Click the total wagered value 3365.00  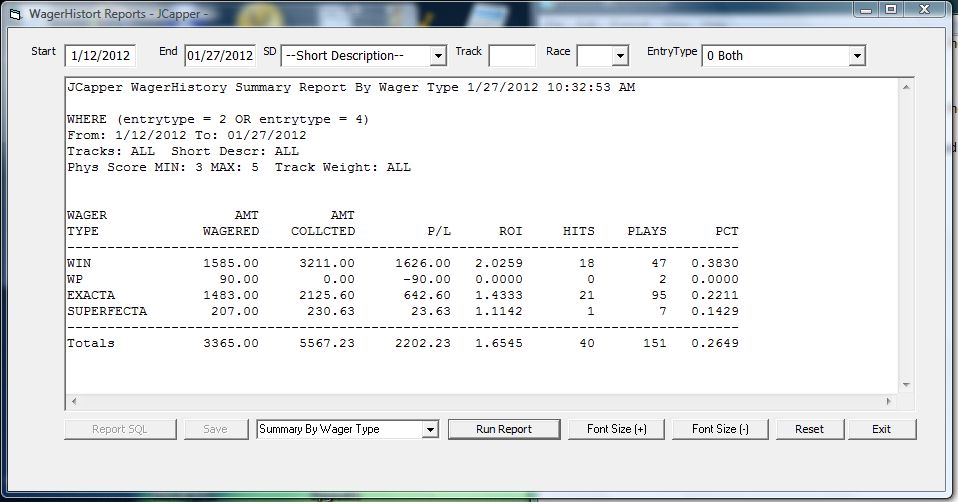point(231,343)
